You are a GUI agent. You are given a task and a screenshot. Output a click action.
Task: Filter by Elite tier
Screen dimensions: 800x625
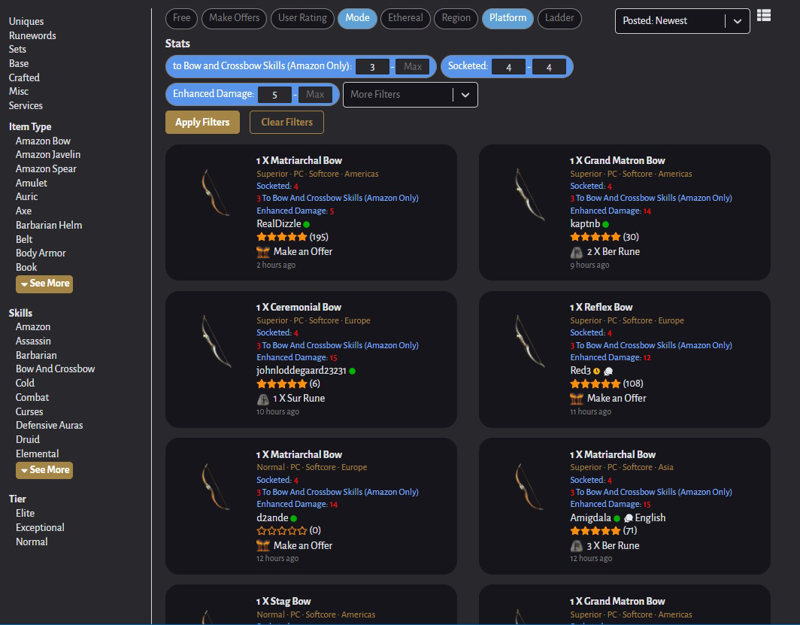click(25, 514)
